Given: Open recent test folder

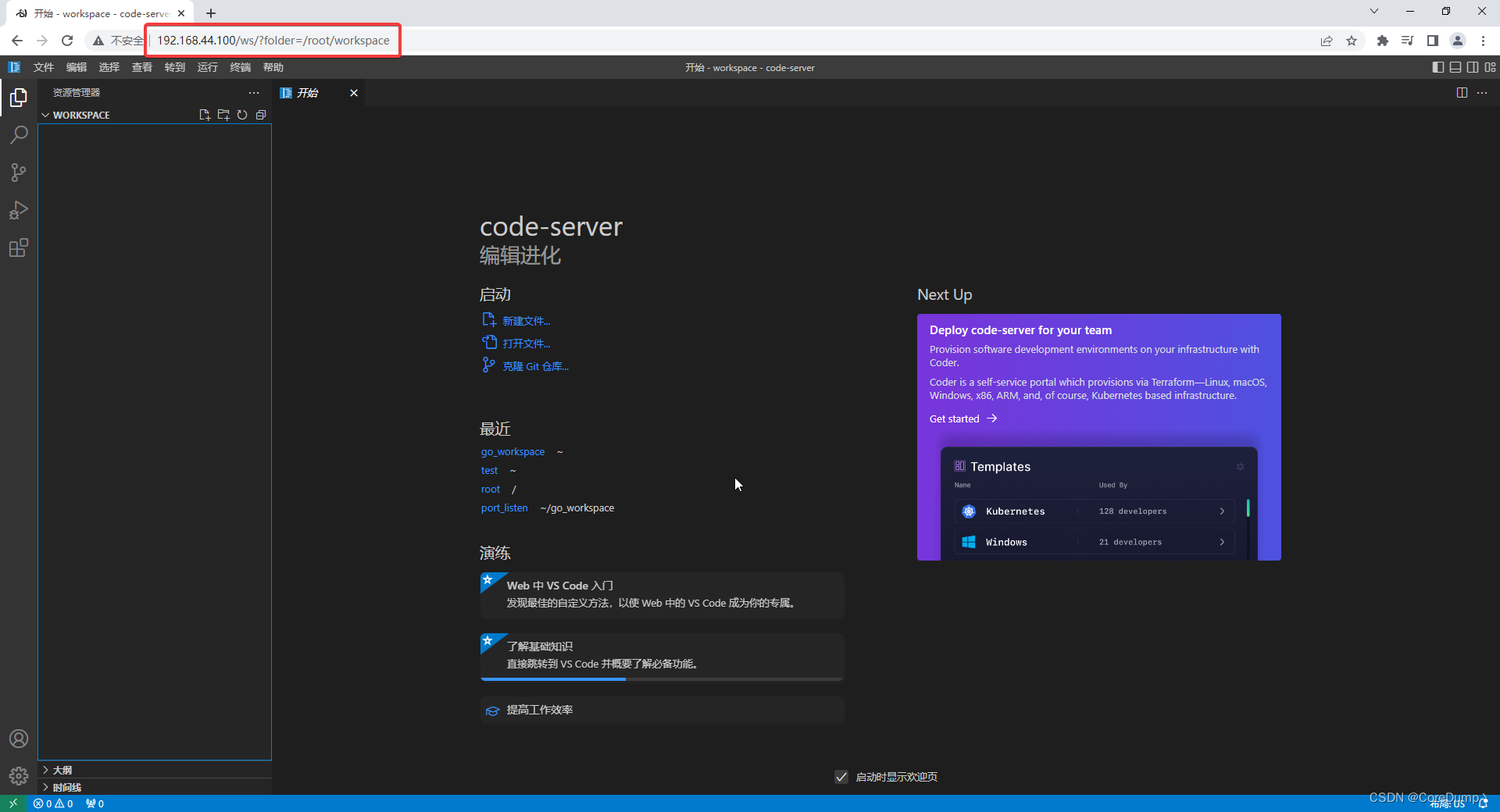Looking at the screenshot, I should [489, 471].
